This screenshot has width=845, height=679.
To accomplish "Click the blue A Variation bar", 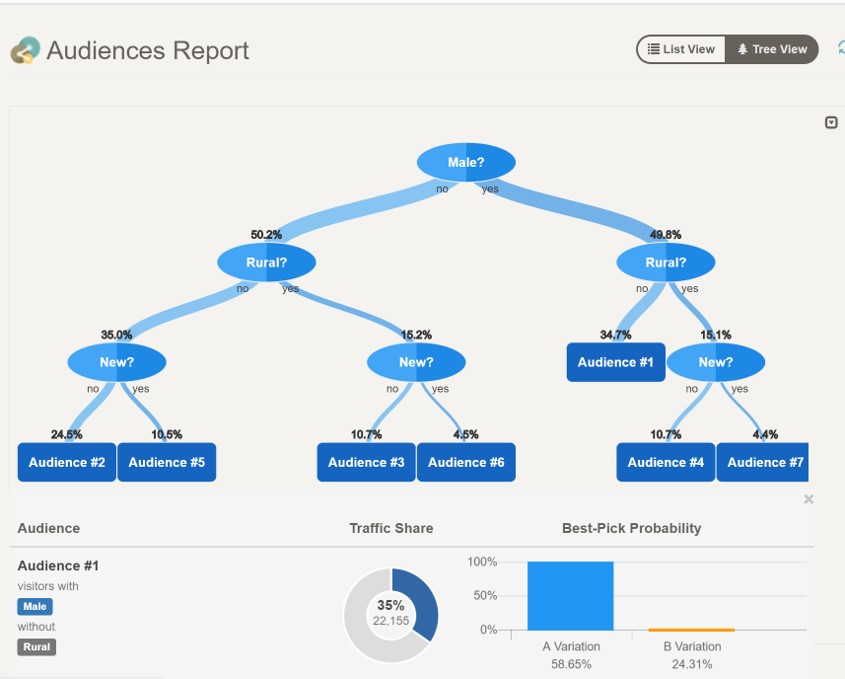I will [570, 596].
